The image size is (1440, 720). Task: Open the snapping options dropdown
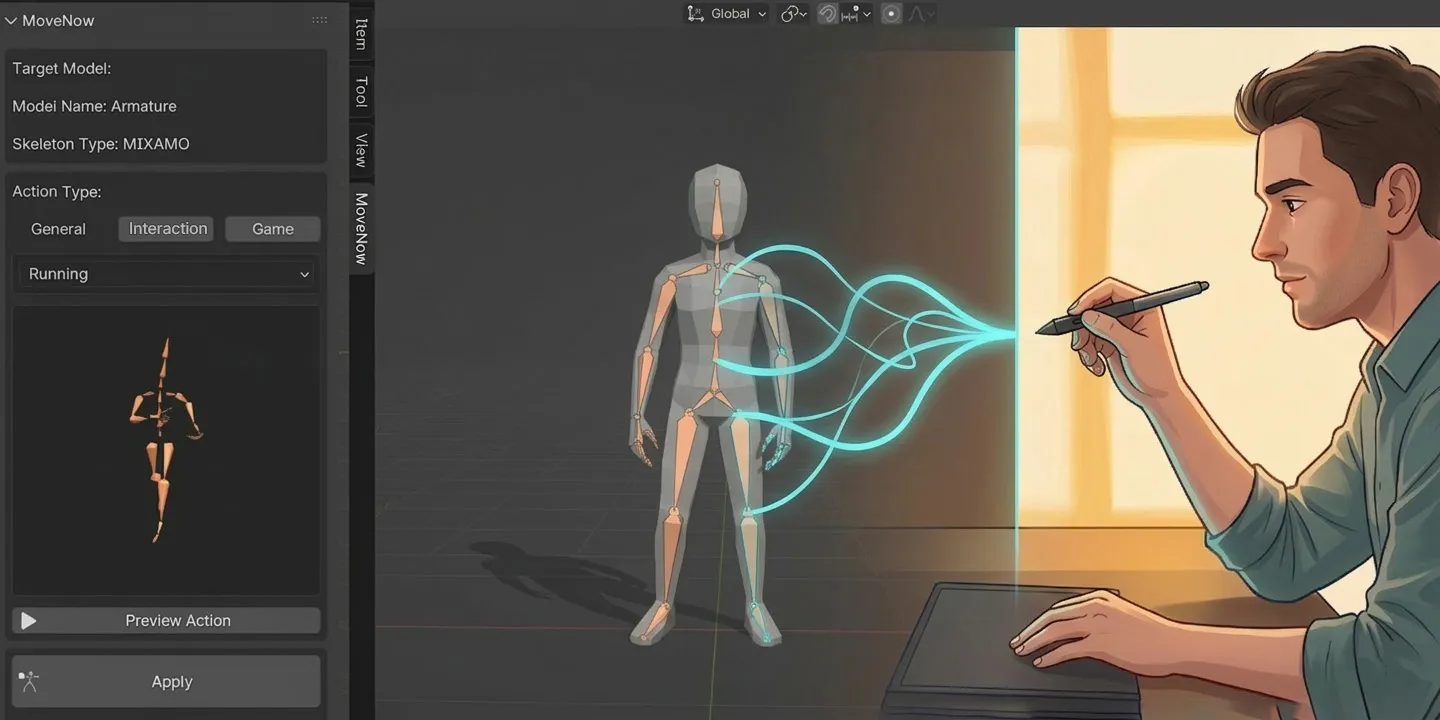pos(857,14)
